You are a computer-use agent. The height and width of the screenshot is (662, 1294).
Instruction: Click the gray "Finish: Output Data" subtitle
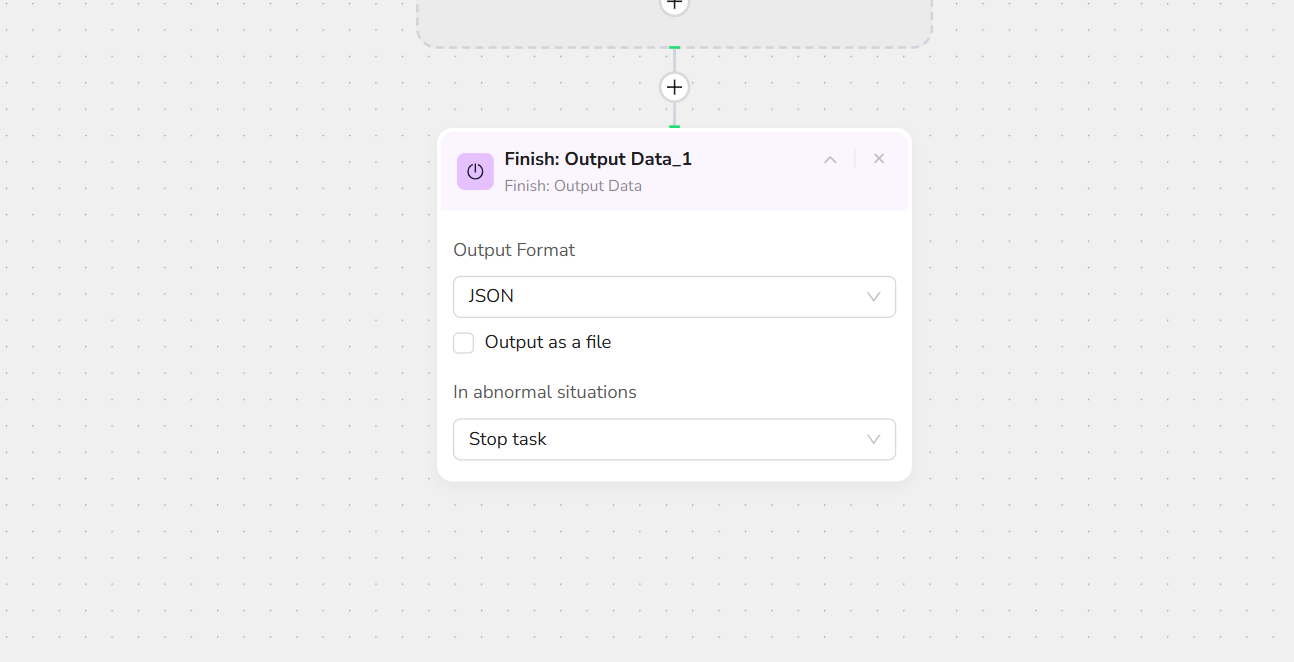pos(573,186)
